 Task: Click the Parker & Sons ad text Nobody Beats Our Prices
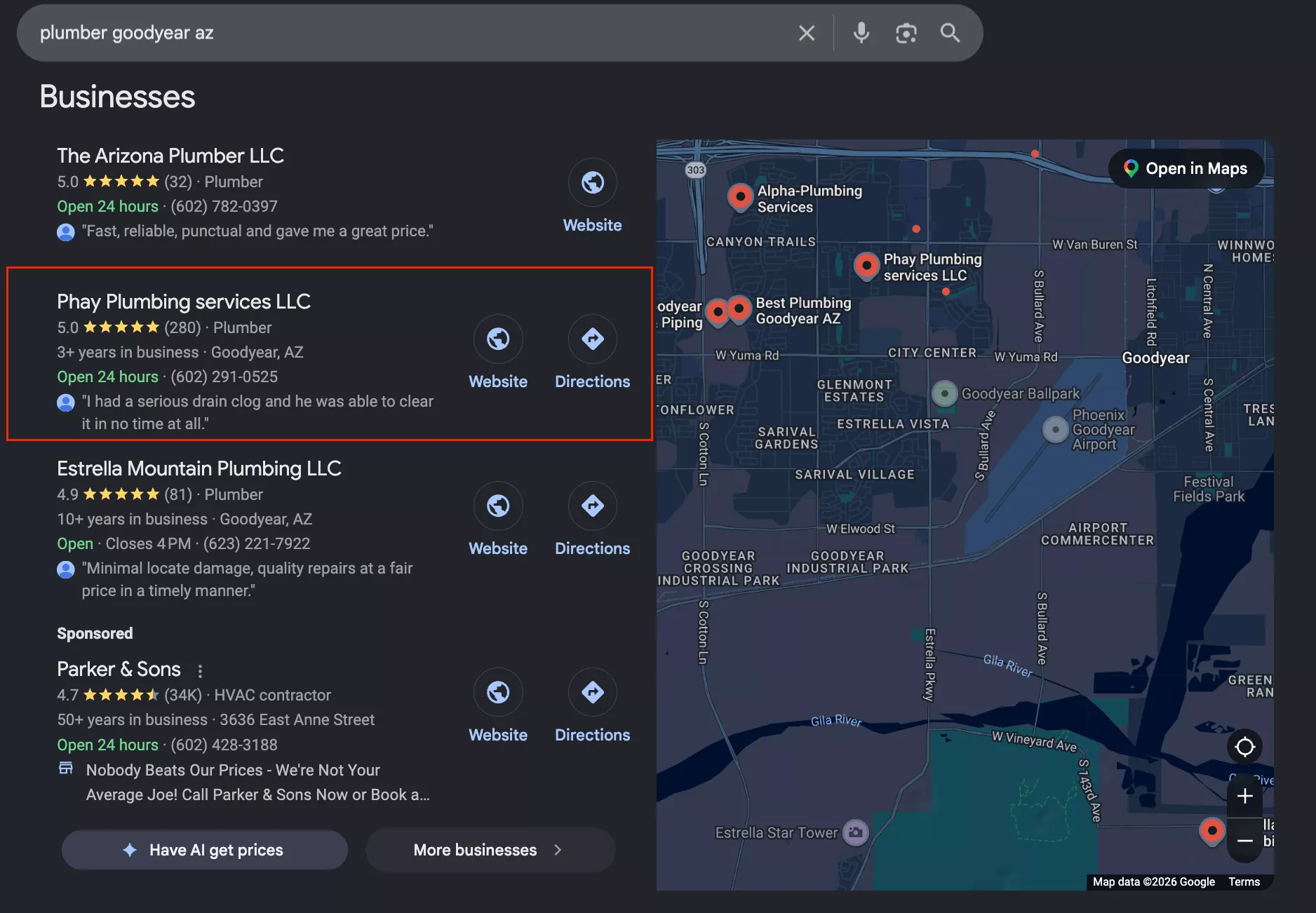tap(257, 783)
